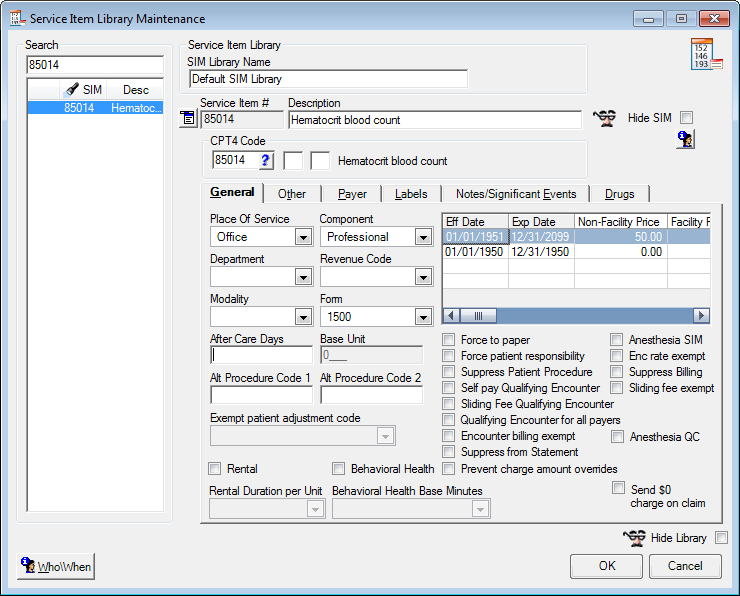The image size is (740, 596).
Task: Click the Exp Date column header
Action: (x=541, y=222)
